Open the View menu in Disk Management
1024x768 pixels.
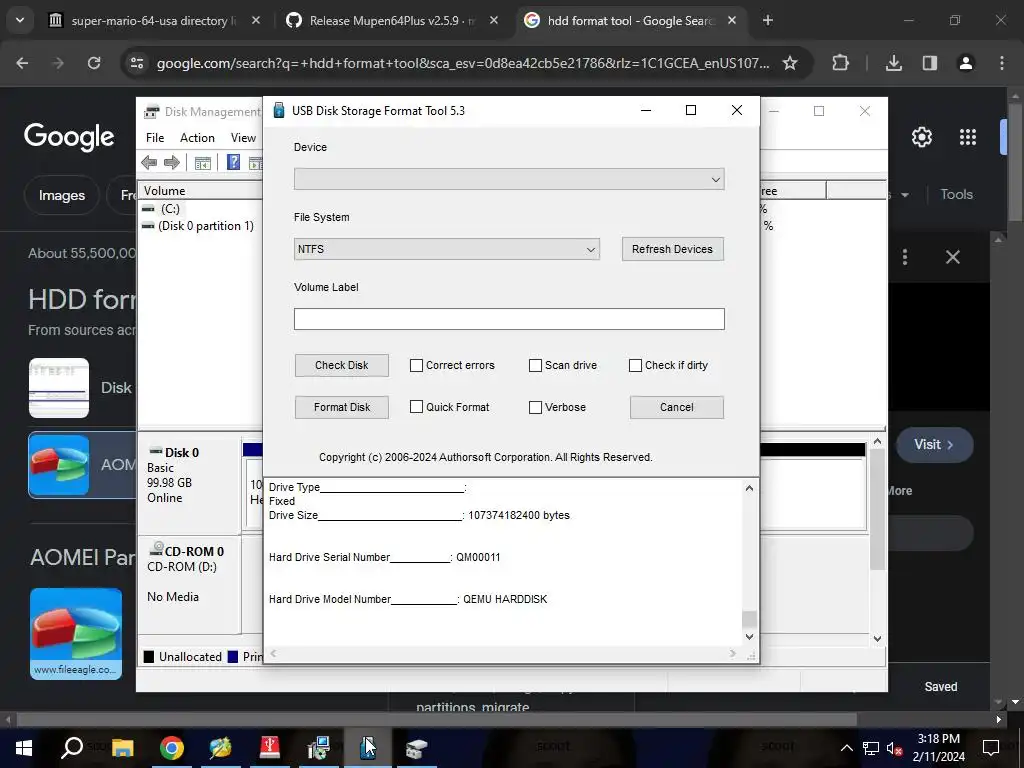[243, 138]
